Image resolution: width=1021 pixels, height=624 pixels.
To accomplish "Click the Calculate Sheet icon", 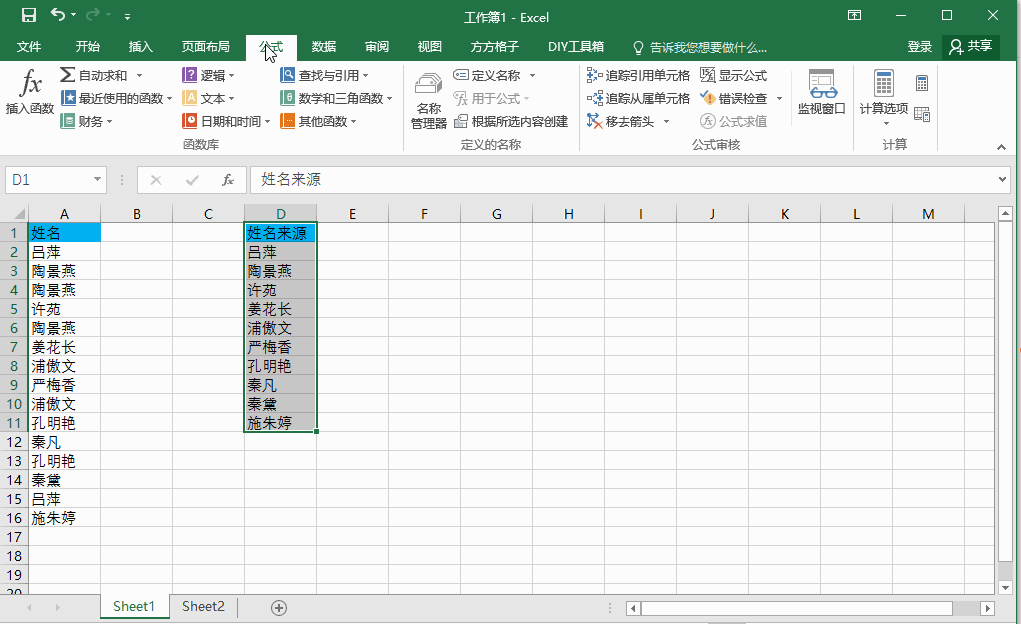I will (922, 115).
